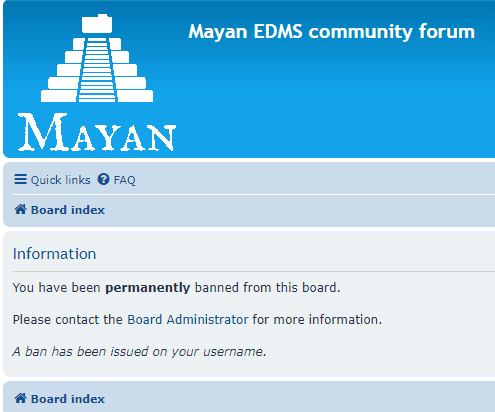This screenshot has height=412, width=495.
Task: Click the 'You have been' banned sentence
Action: [x=176, y=288]
